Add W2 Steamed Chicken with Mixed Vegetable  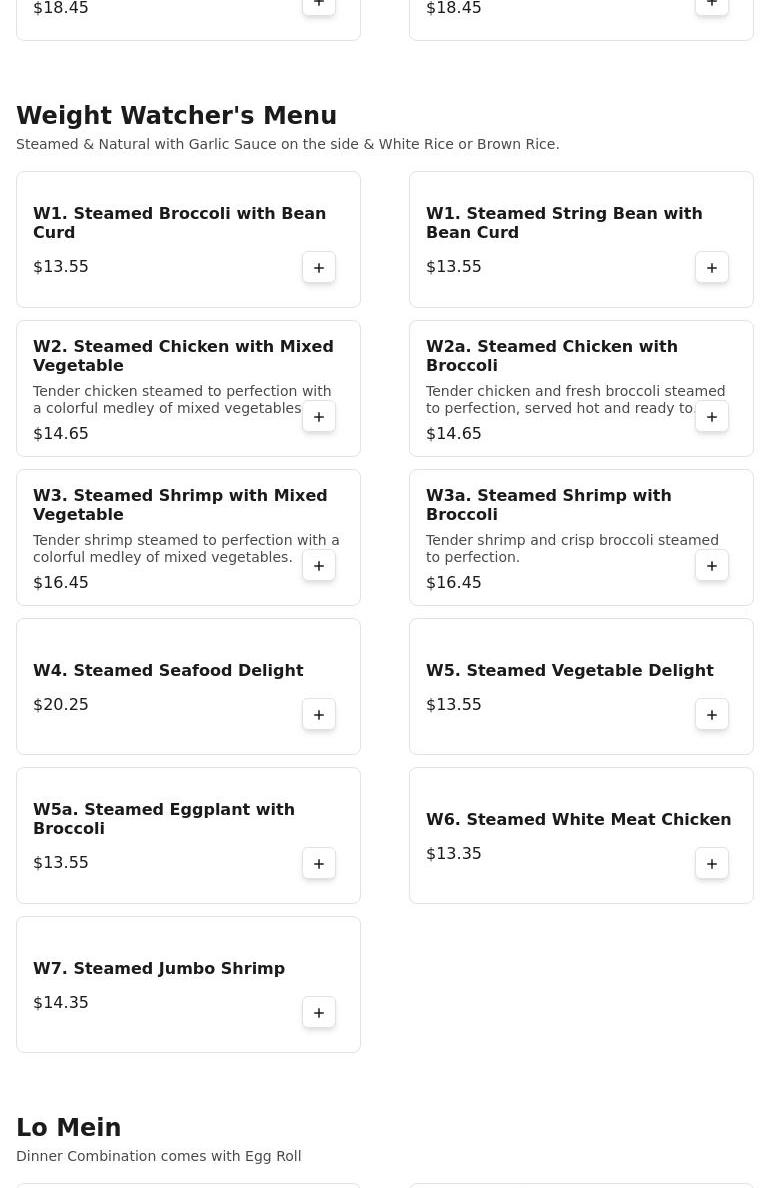(x=319, y=417)
